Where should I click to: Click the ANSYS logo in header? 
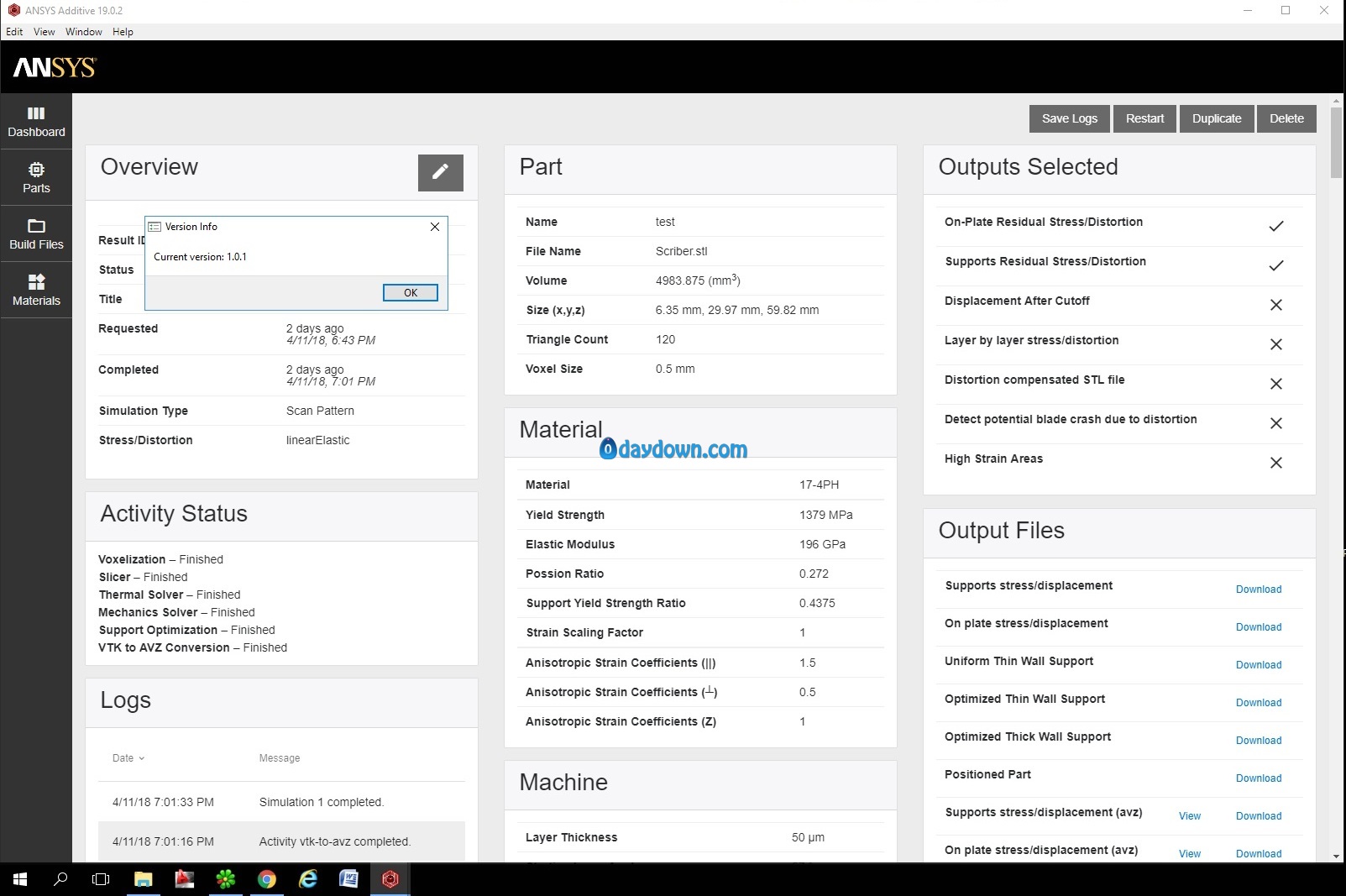coord(55,67)
